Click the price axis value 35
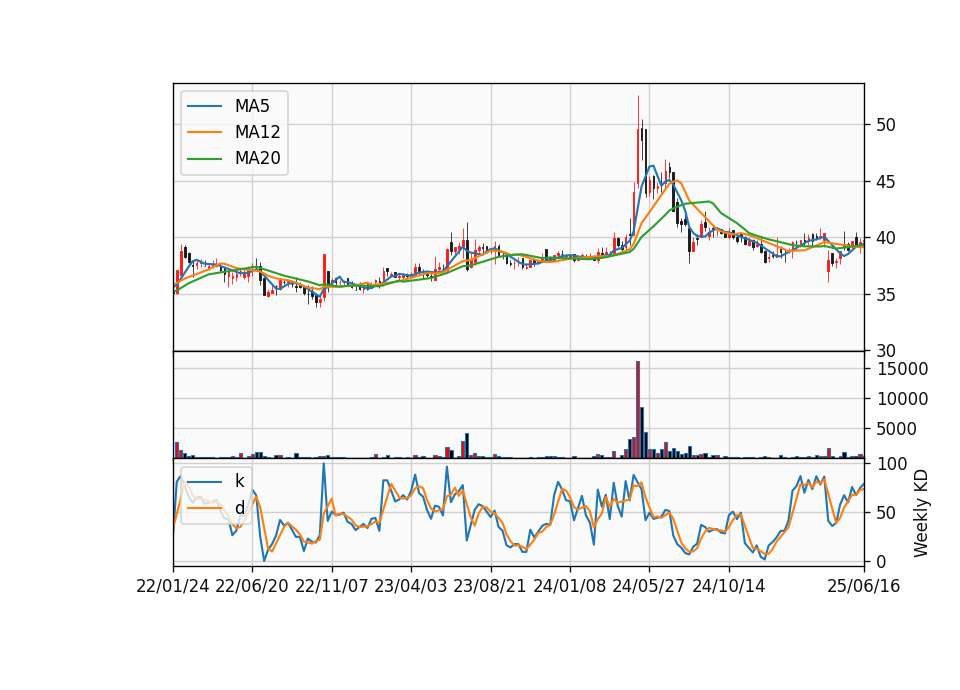960x690 pixels. point(886,294)
